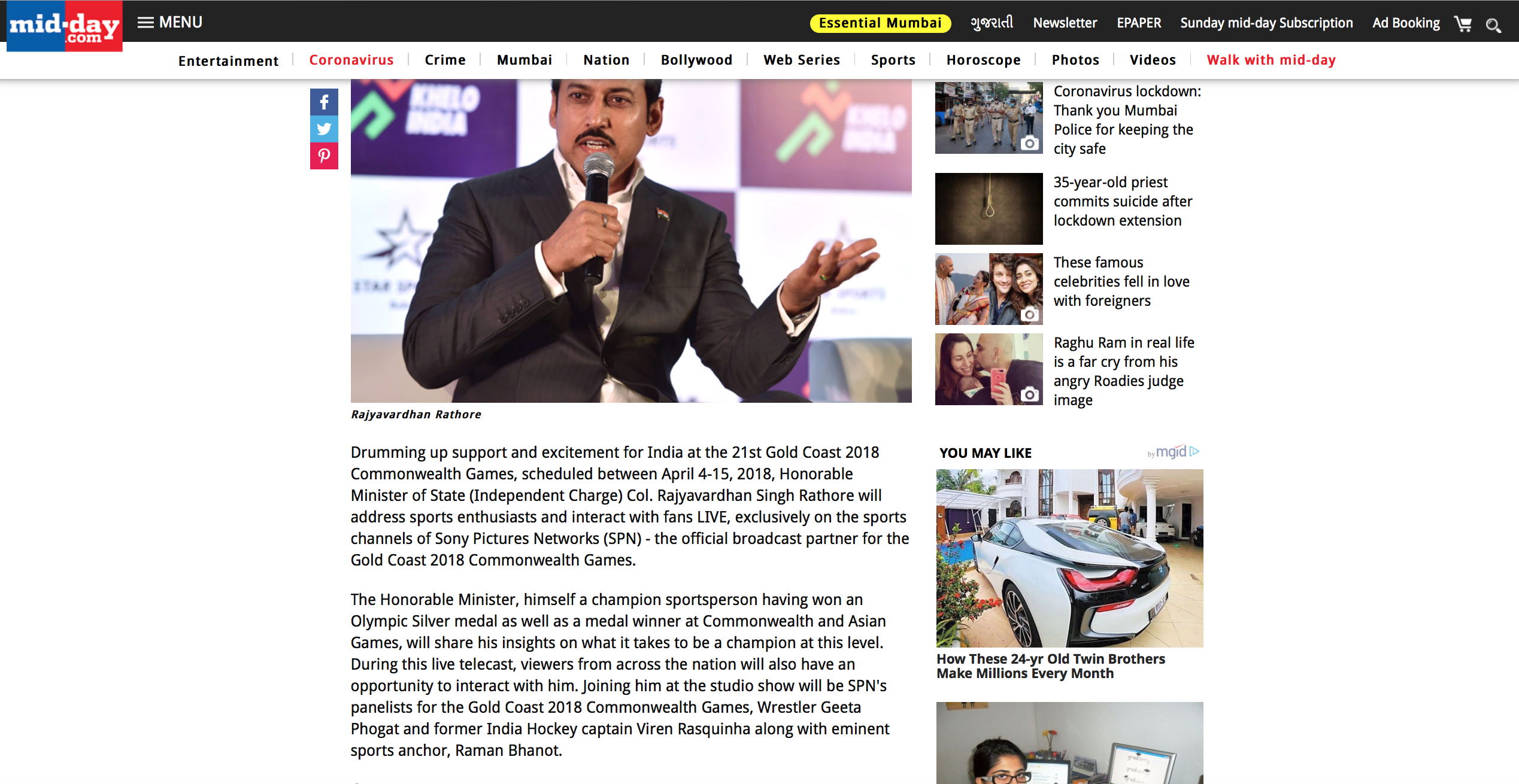Image resolution: width=1519 pixels, height=784 pixels.
Task: Share article on Twitter
Action: click(324, 129)
